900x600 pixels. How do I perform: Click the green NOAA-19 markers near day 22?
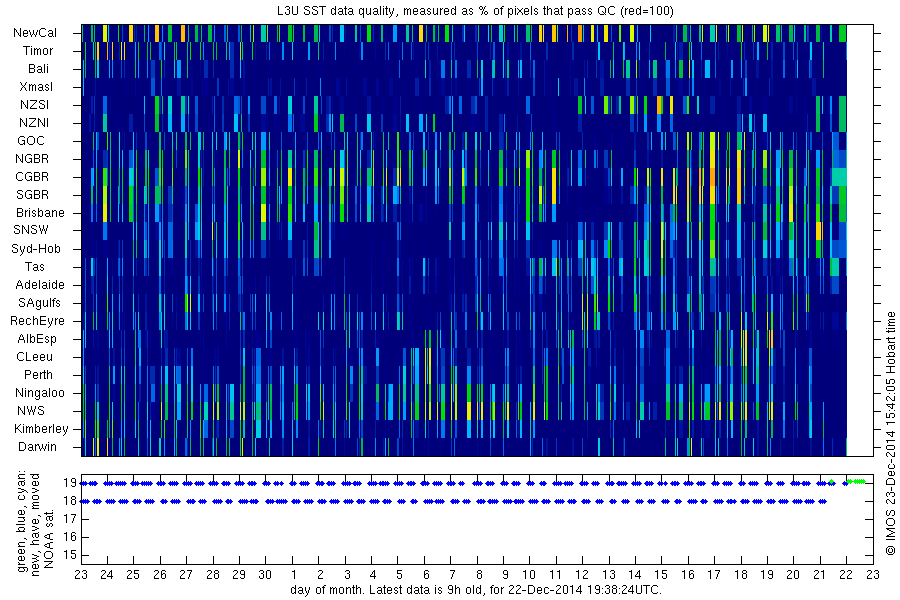point(856,482)
